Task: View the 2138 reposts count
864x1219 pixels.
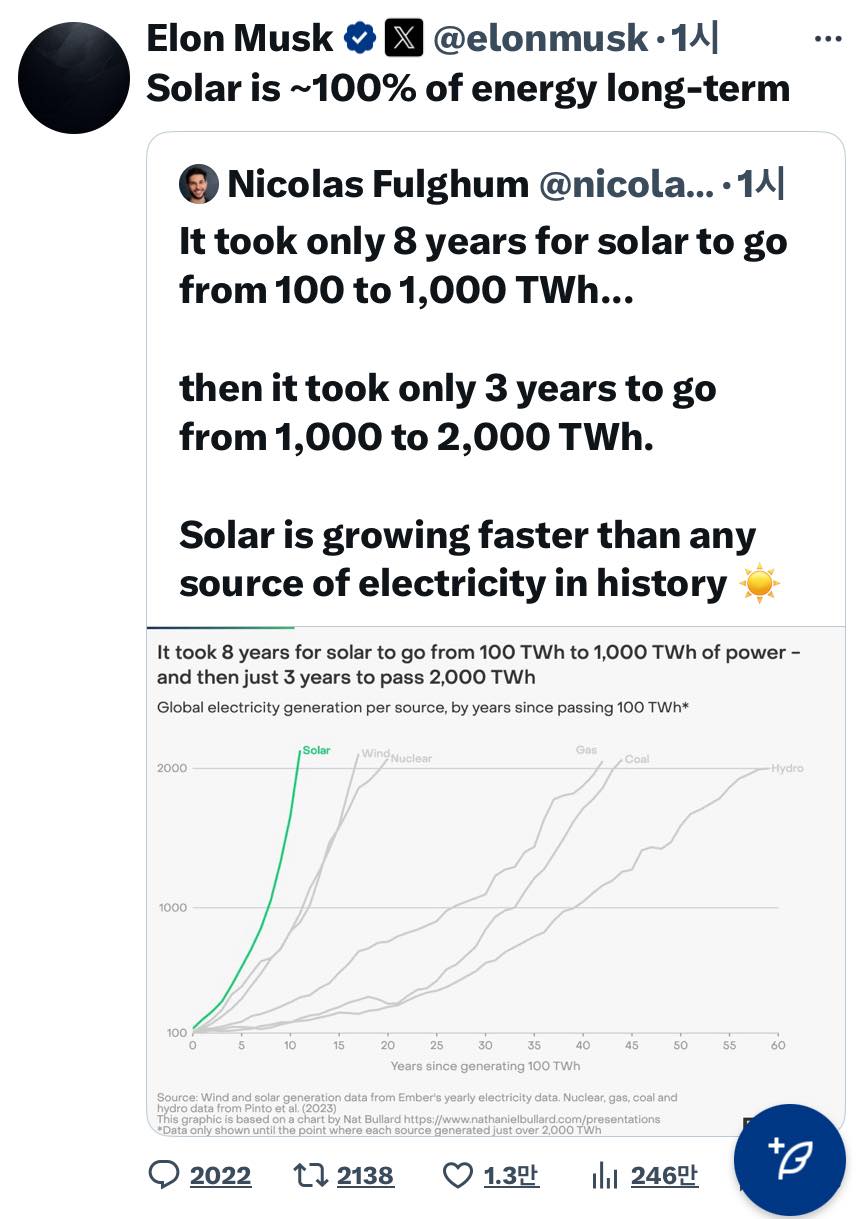Action: point(365,1176)
